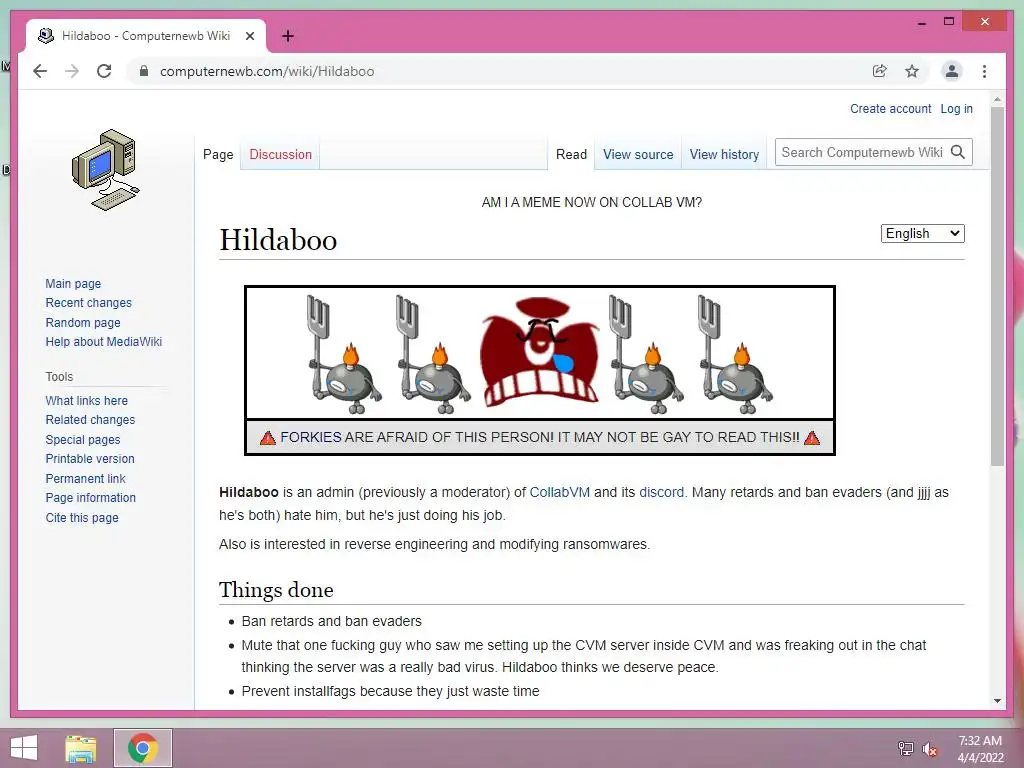Viewport: 1024px width, 768px height.
Task: Click the left warning triangle icon
Action: [268, 438]
